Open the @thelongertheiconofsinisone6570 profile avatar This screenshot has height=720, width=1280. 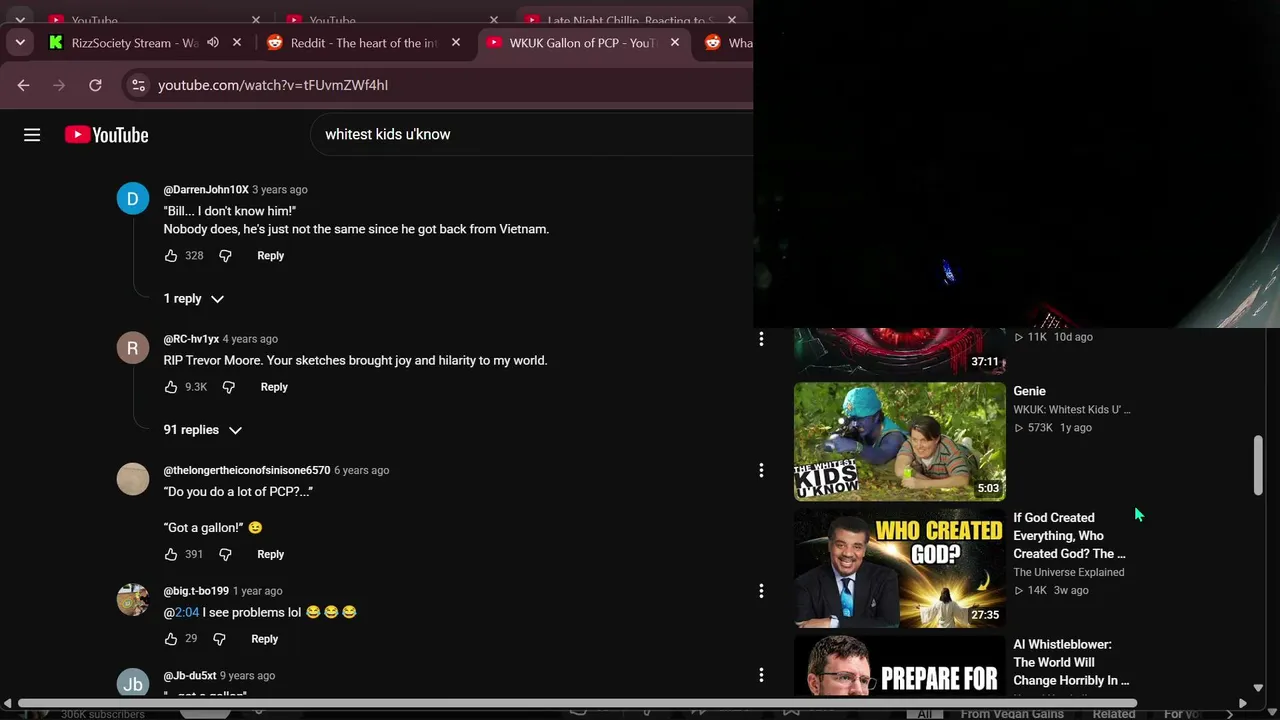(x=133, y=479)
